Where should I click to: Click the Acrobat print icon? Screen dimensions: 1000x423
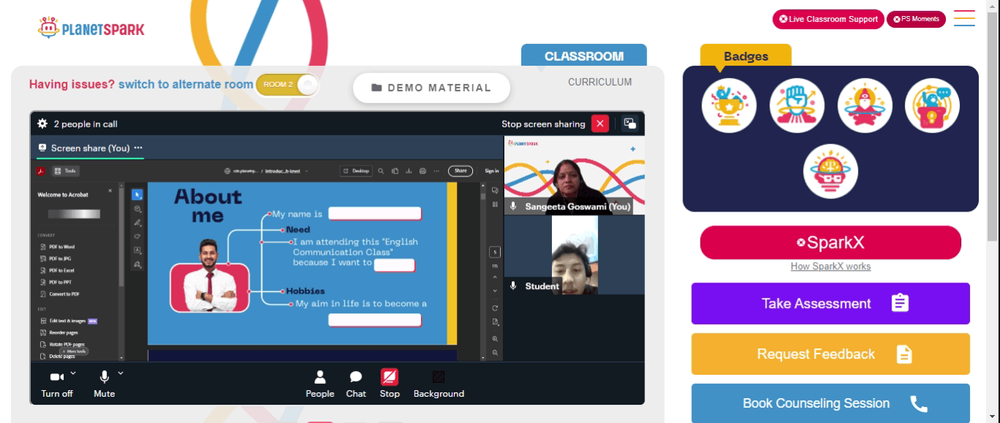422,171
